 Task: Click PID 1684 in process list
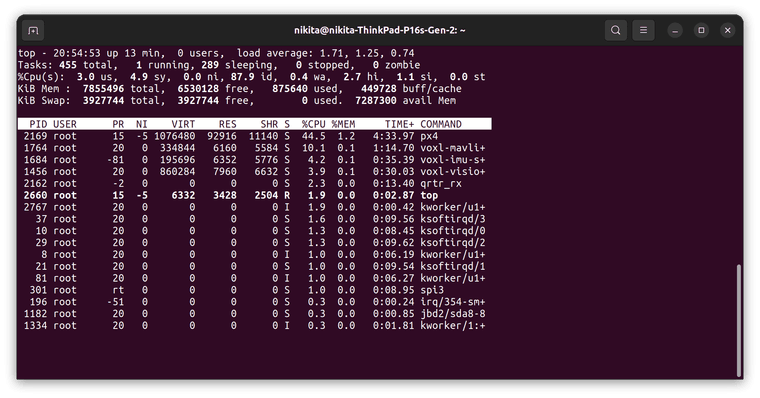pos(35,160)
